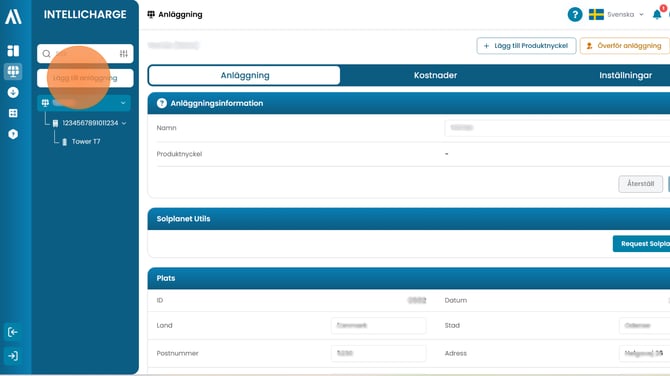Open the dashboard icon in sidebar

[x=13, y=50]
